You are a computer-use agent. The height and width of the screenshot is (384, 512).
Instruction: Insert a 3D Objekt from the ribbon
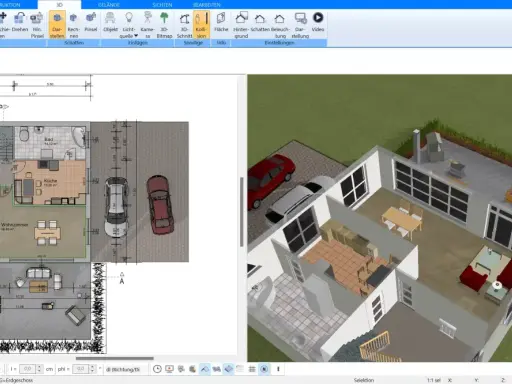pos(110,23)
